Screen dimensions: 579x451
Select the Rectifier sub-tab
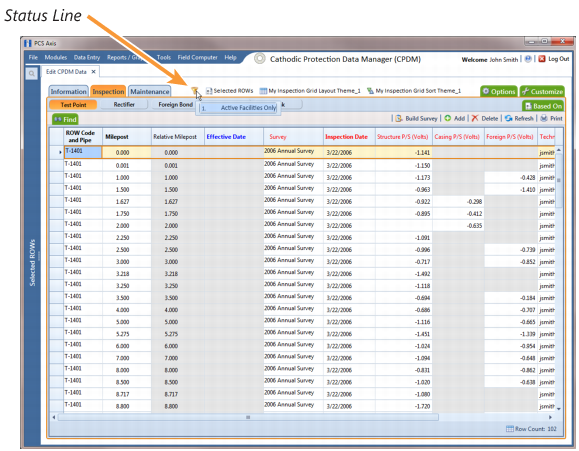(x=124, y=105)
